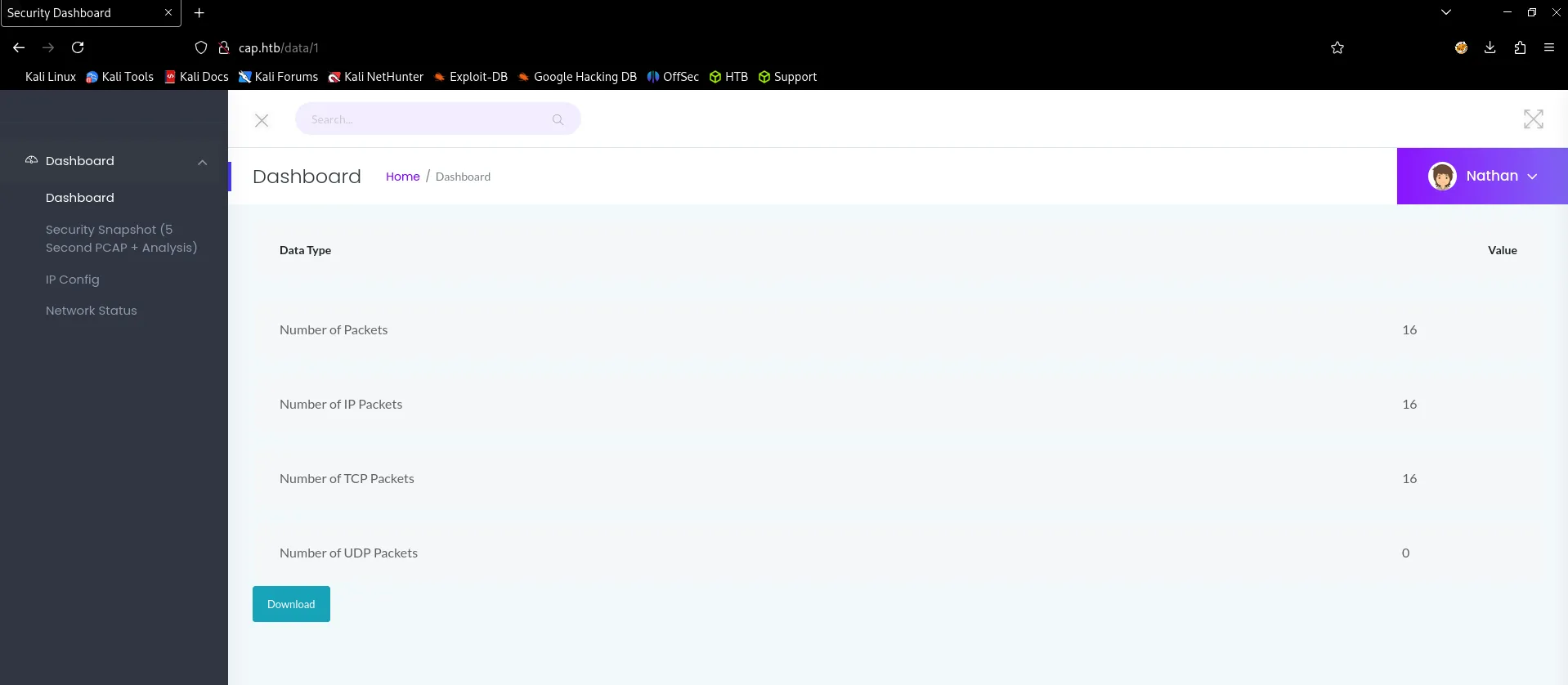The width and height of the screenshot is (1568, 685).
Task: Open the Nathan user dropdown arrow
Action: coord(1532,177)
